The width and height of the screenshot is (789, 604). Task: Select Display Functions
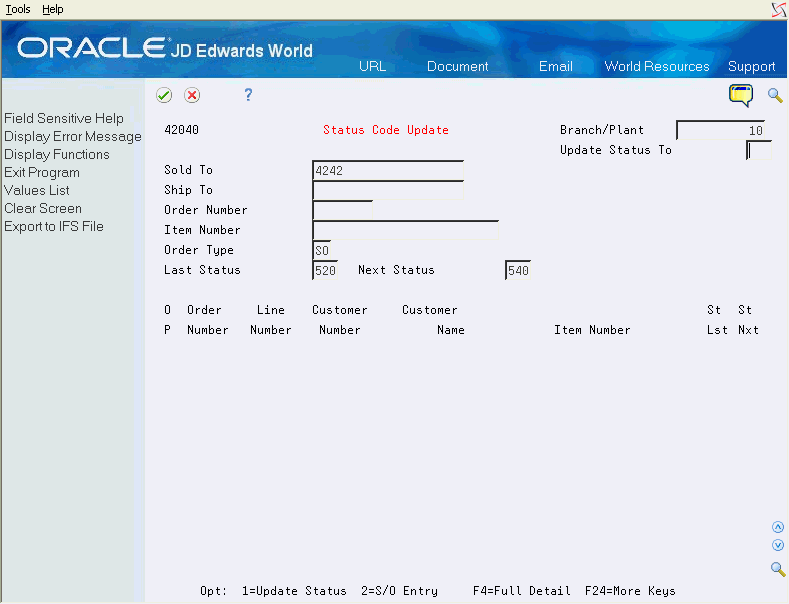point(57,155)
